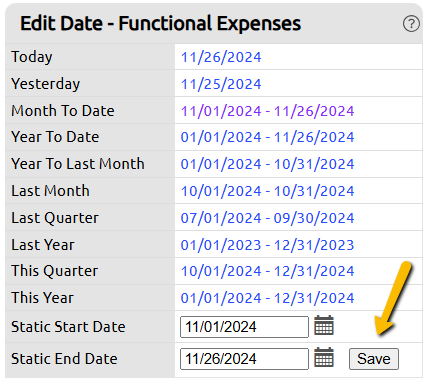Click into the Static Start Date field
The width and height of the screenshot is (428, 388).
coord(244,327)
